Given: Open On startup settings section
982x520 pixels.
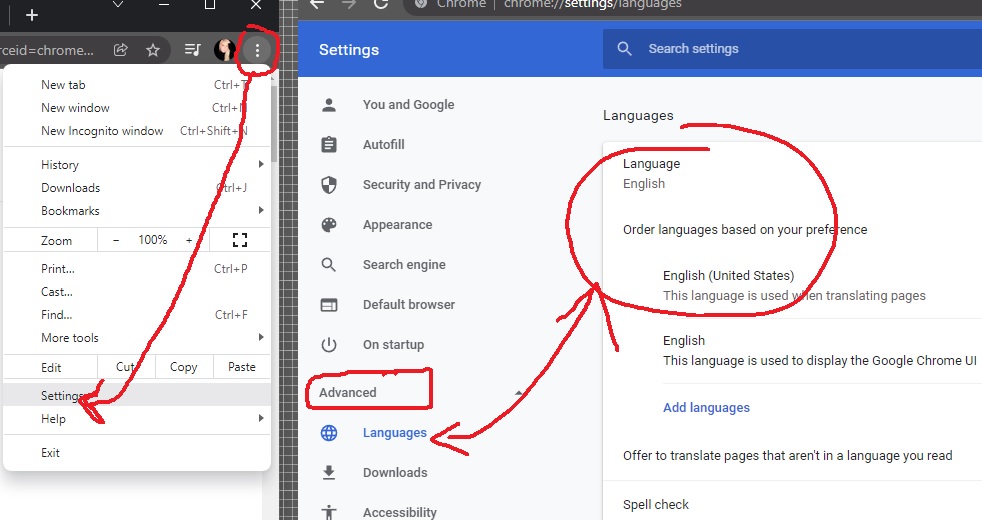Looking at the screenshot, I should 393,345.
